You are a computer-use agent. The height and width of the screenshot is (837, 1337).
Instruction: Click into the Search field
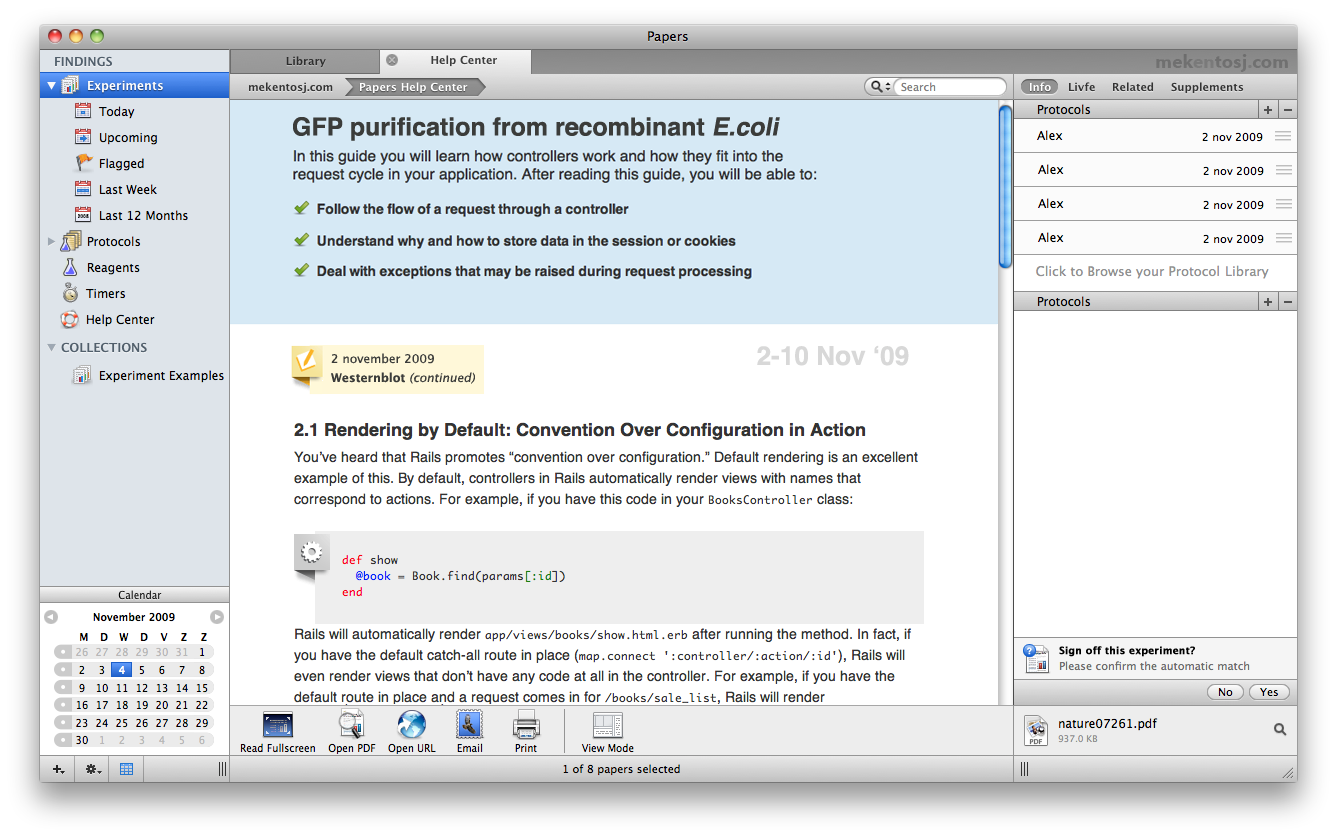[950, 87]
